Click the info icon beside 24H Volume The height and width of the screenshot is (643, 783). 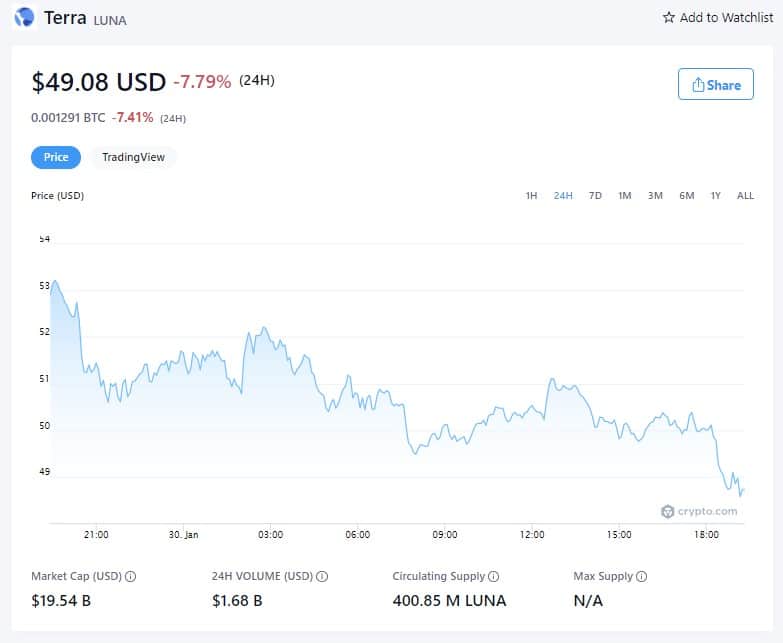click(323, 577)
